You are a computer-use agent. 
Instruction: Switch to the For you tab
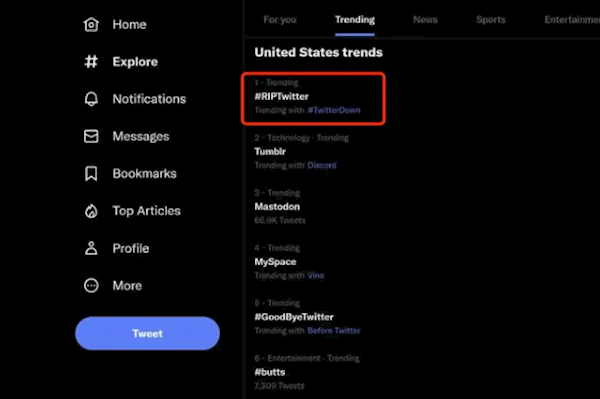click(280, 20)
